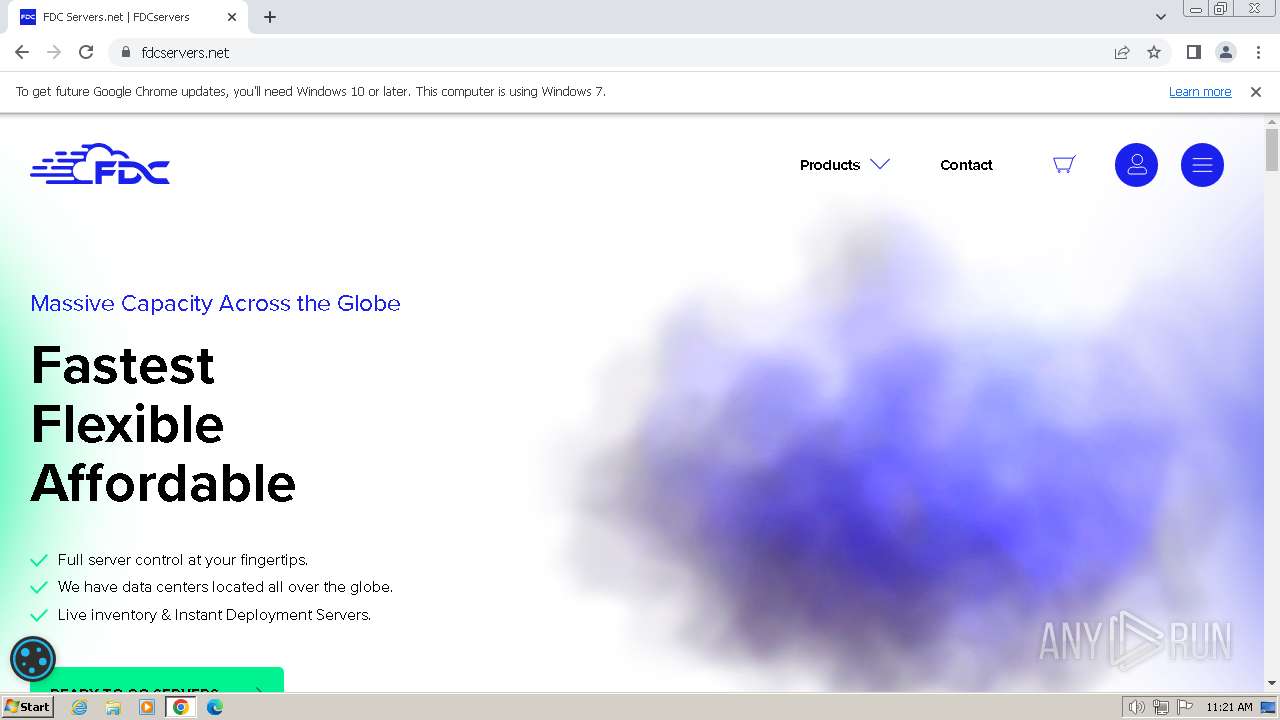Dismiss the Chrome update notification bar

click(1256, 91)
